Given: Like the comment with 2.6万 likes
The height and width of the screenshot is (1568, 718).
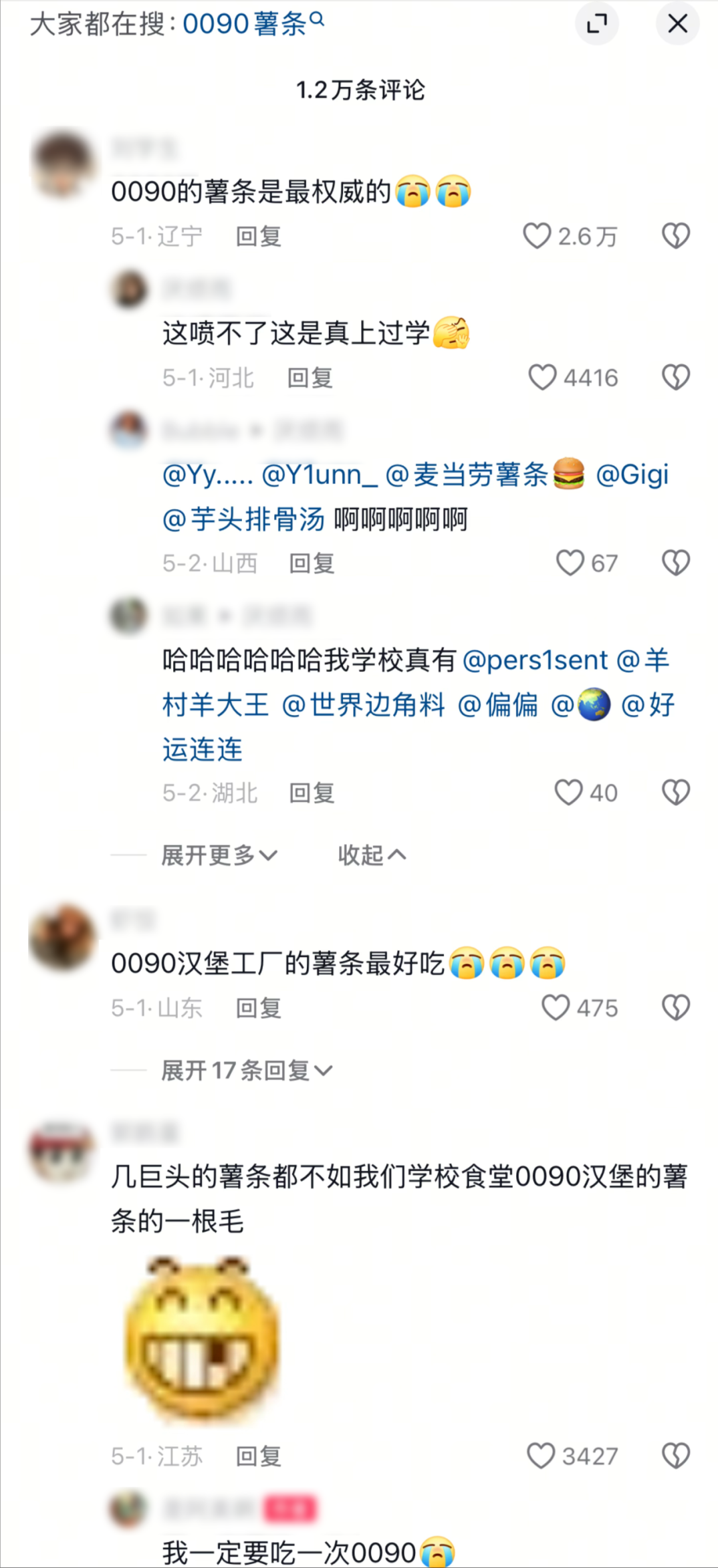Looking at the screenshot, I should click(536, 236).
